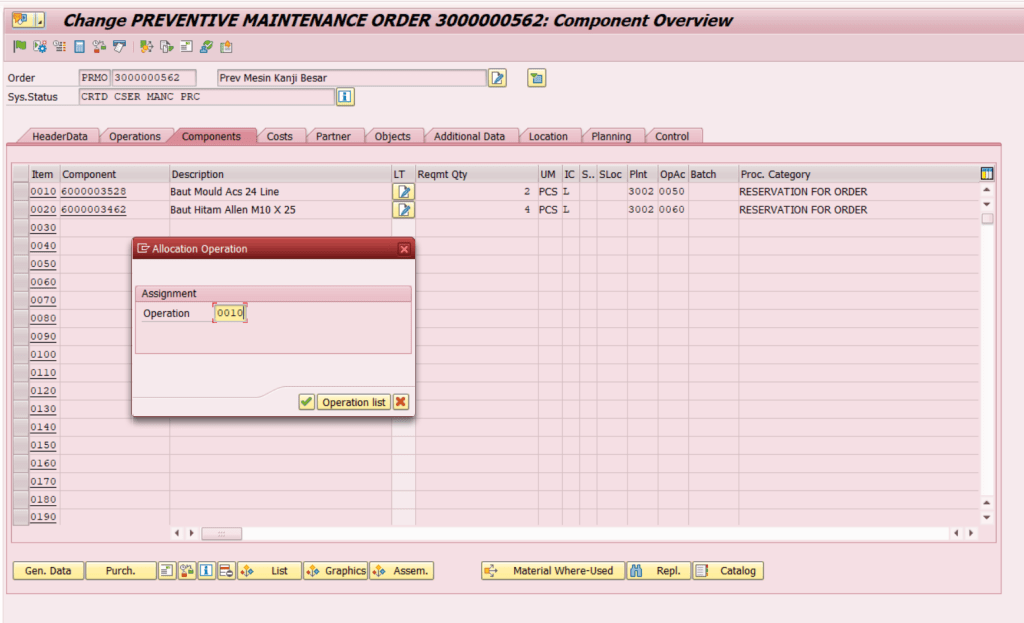Cancel the Allocation Operation dialog red X

click(400, 402)
